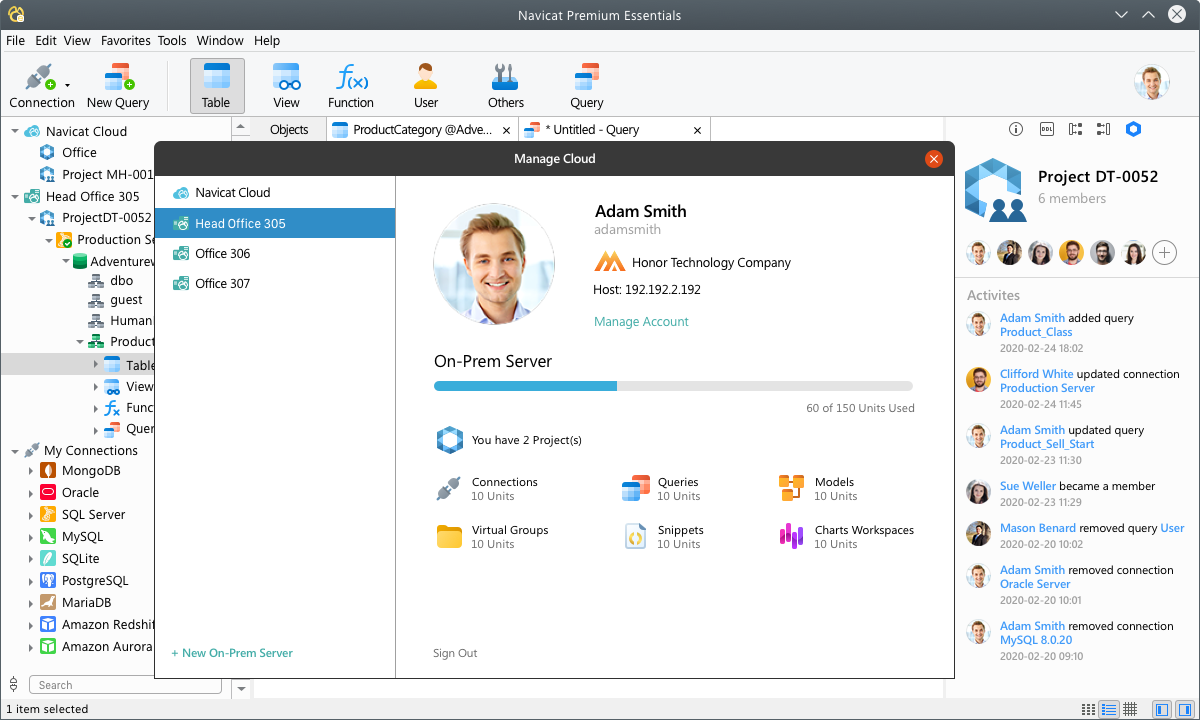Show the DDL pane icon

coord(1046,129)
